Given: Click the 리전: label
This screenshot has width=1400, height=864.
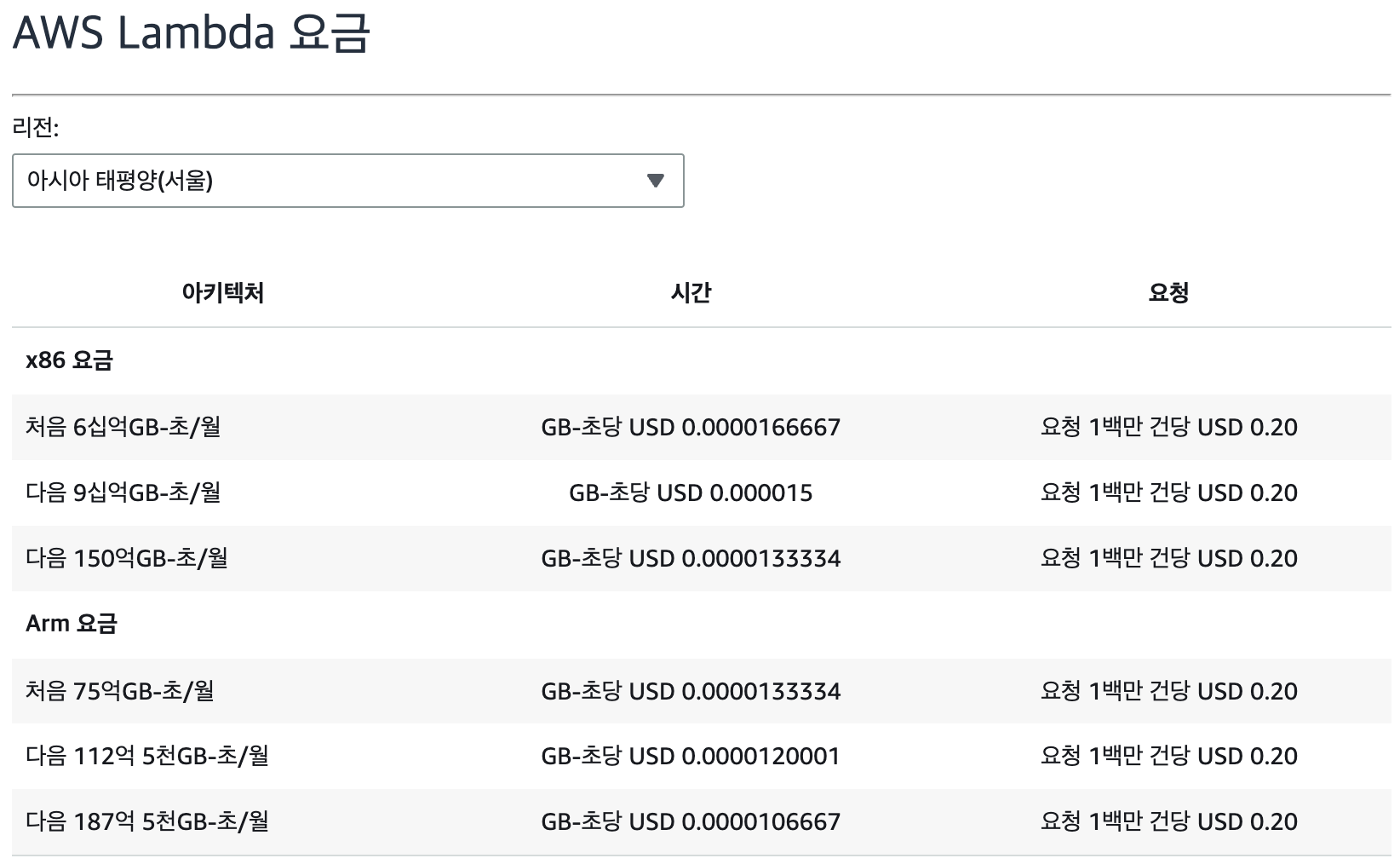Looking at the screenshot, I should [36, 128].
